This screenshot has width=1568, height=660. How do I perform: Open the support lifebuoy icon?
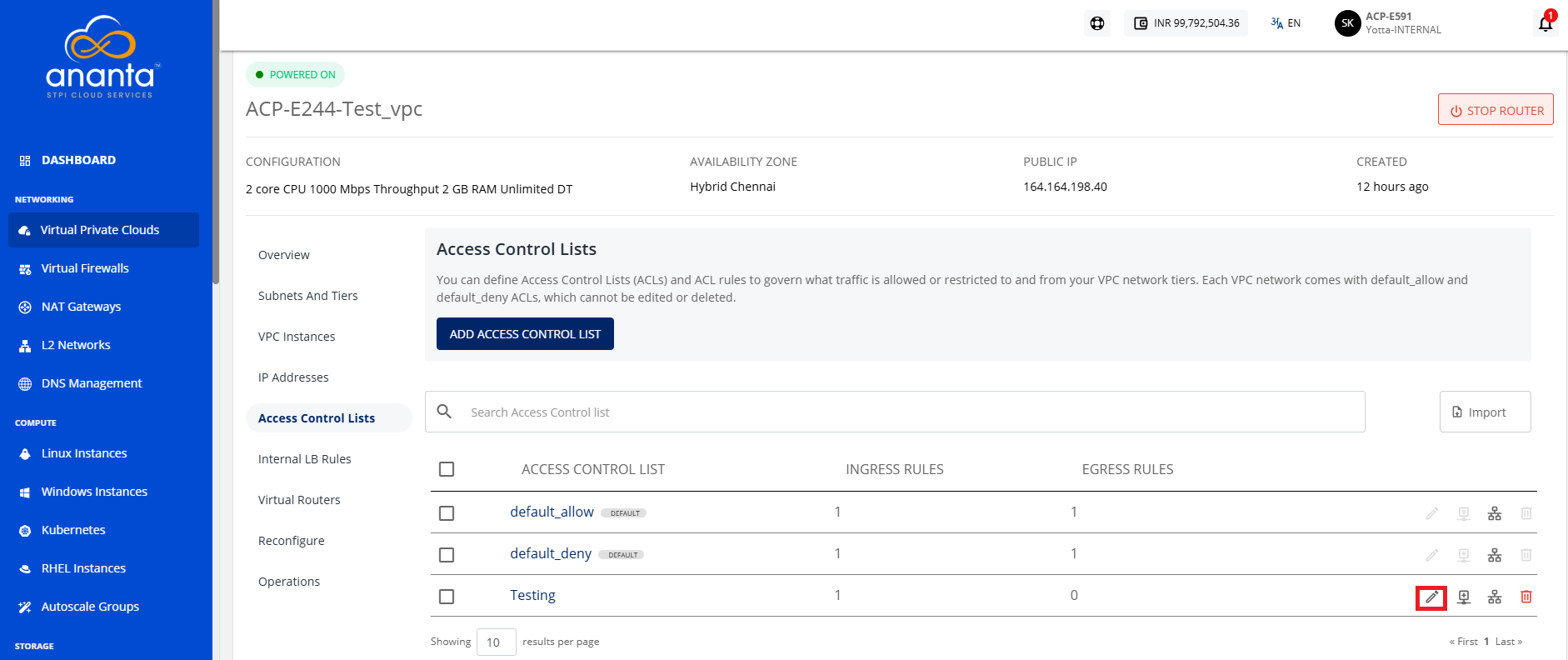pos(1097,23)
